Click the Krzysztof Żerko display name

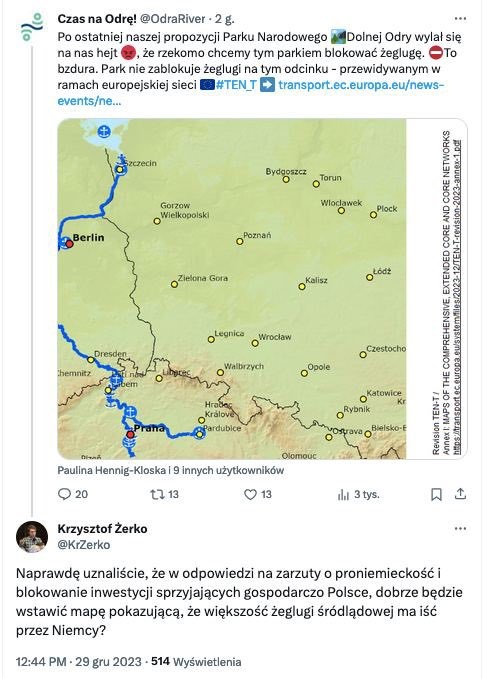point(102,529)
